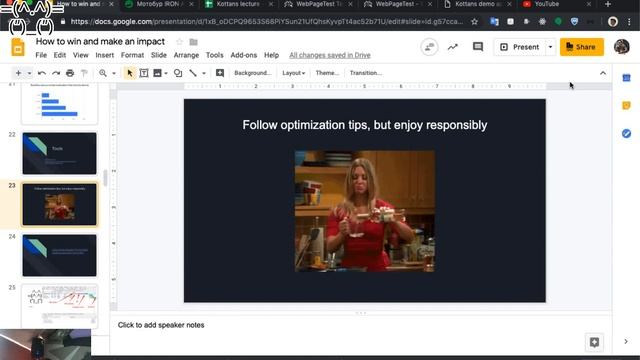The height and width of the screenshot is (360, 640).
Task: Open the Edit menu
Action: 60,55
